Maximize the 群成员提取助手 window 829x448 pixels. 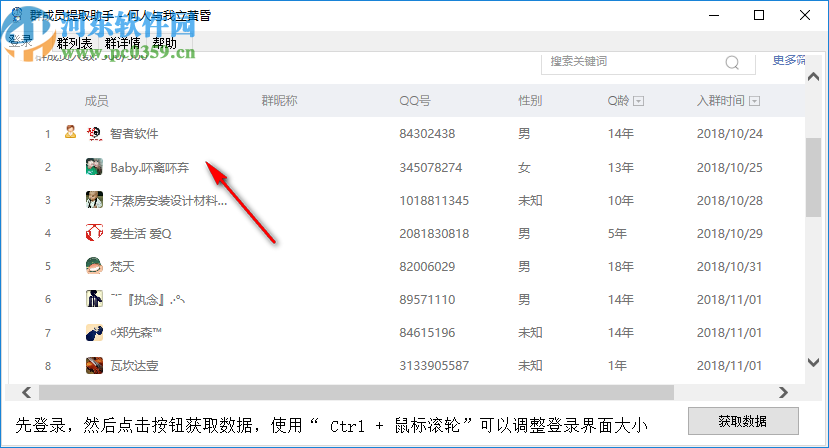tap(759, 15)
